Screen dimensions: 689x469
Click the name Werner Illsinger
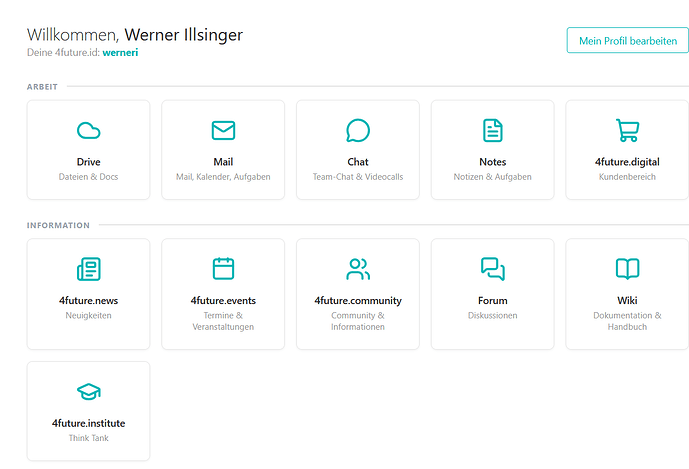(x=184, y=35)
